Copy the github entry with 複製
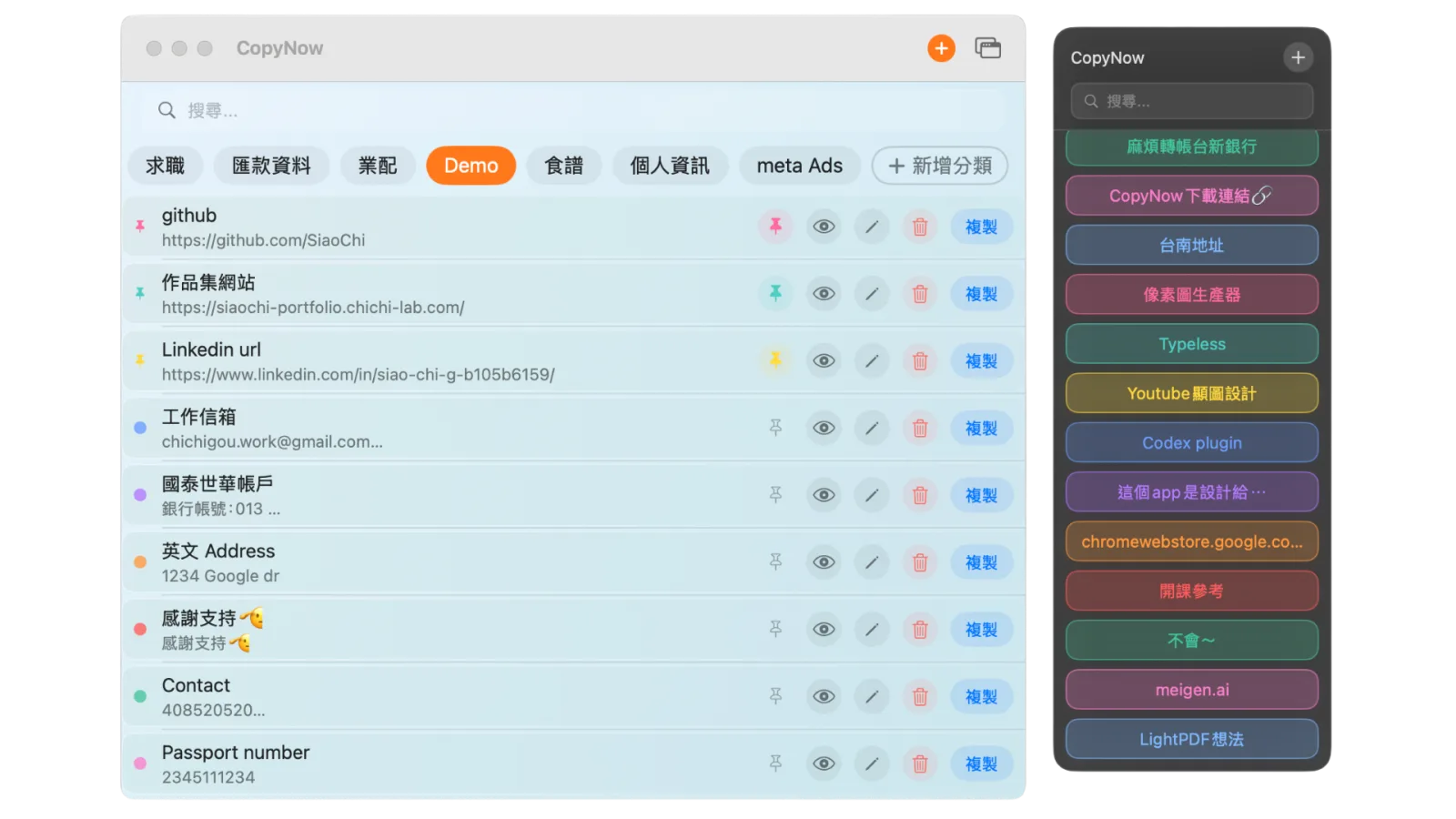This screenshot has height=819, width=1456. (982, 227)
